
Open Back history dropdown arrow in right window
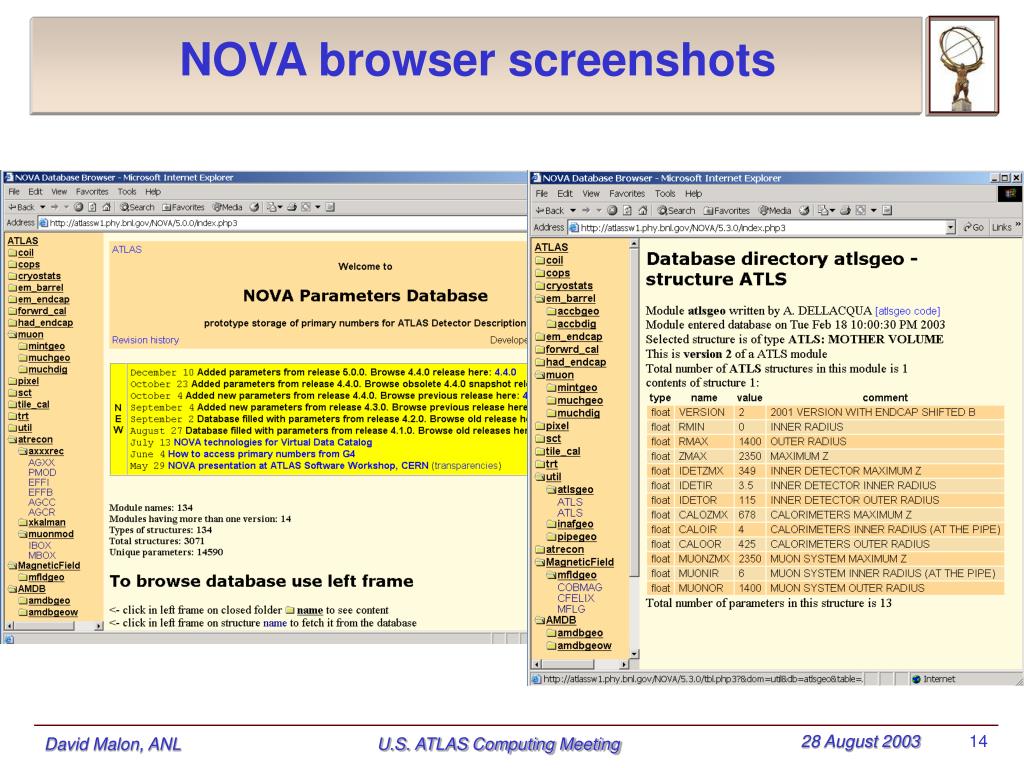(573, 210)
